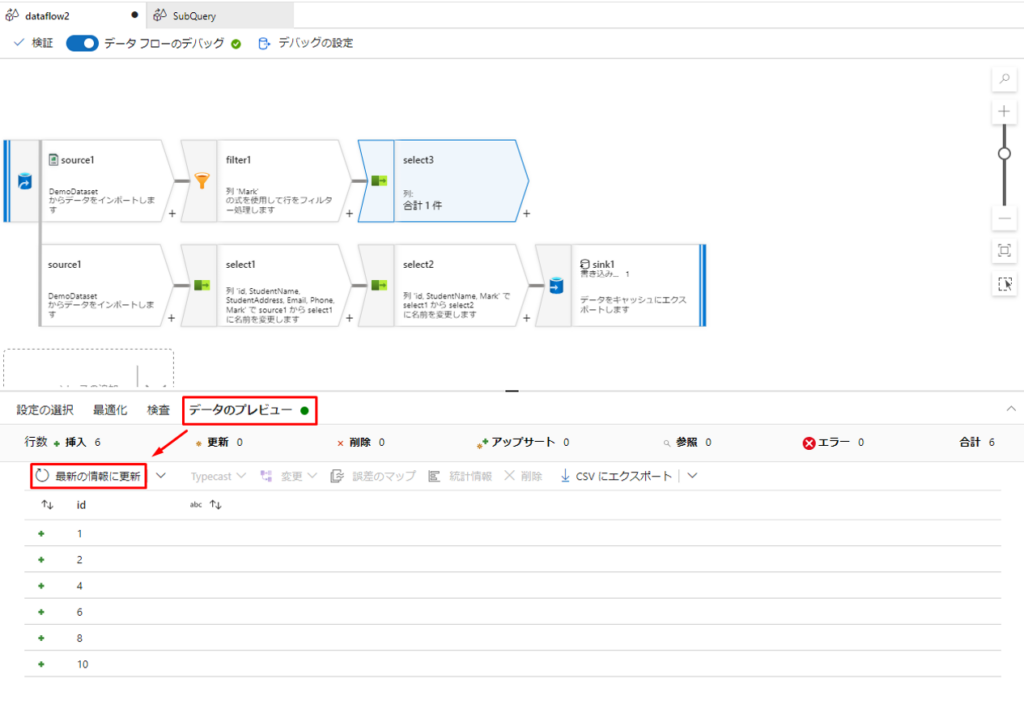Screen dimensions: 1024x721
Task: Zoom out with the minus icon
Action: point(1004,218)
